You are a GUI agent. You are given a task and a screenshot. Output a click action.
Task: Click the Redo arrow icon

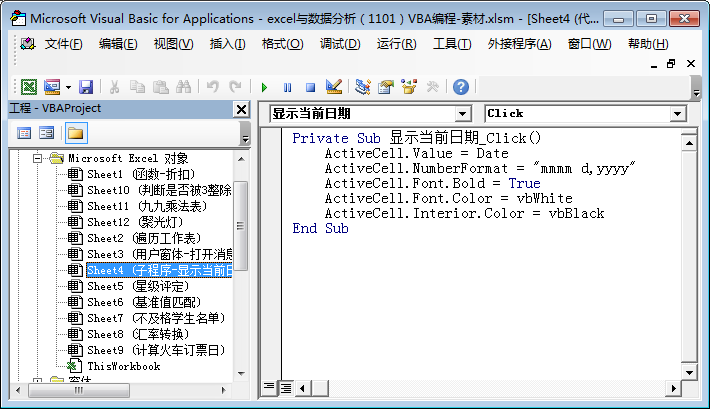235,87
